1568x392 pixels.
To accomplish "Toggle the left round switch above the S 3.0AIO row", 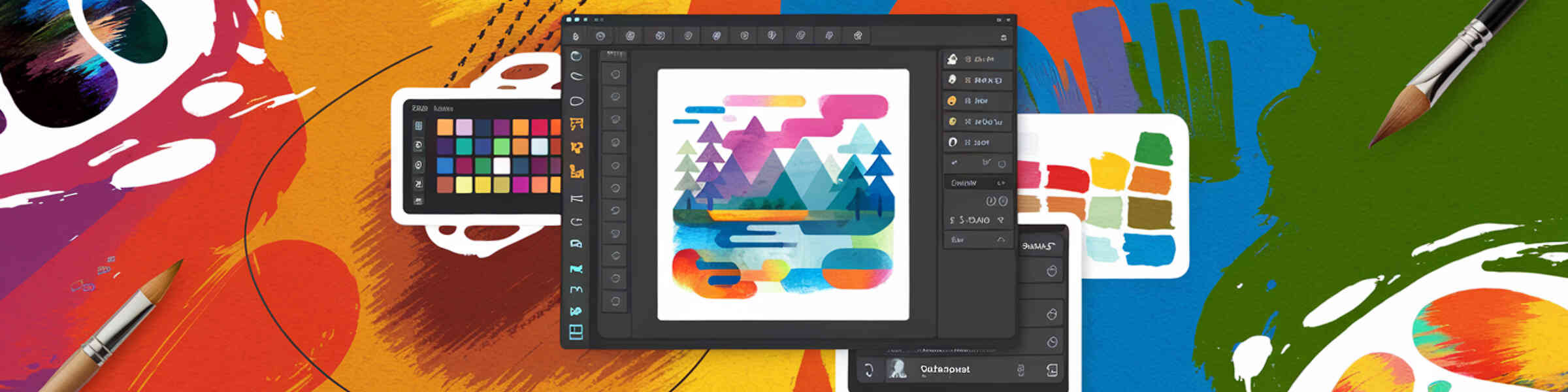I will click(990, 201).
